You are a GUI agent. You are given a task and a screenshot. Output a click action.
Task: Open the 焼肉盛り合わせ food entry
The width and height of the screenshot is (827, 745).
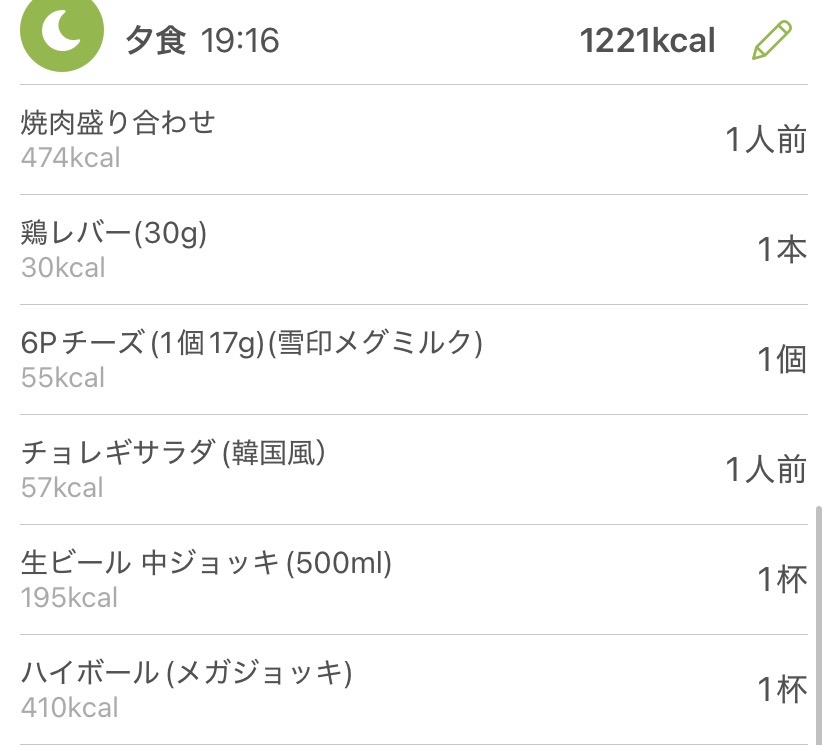pos(118,123)
